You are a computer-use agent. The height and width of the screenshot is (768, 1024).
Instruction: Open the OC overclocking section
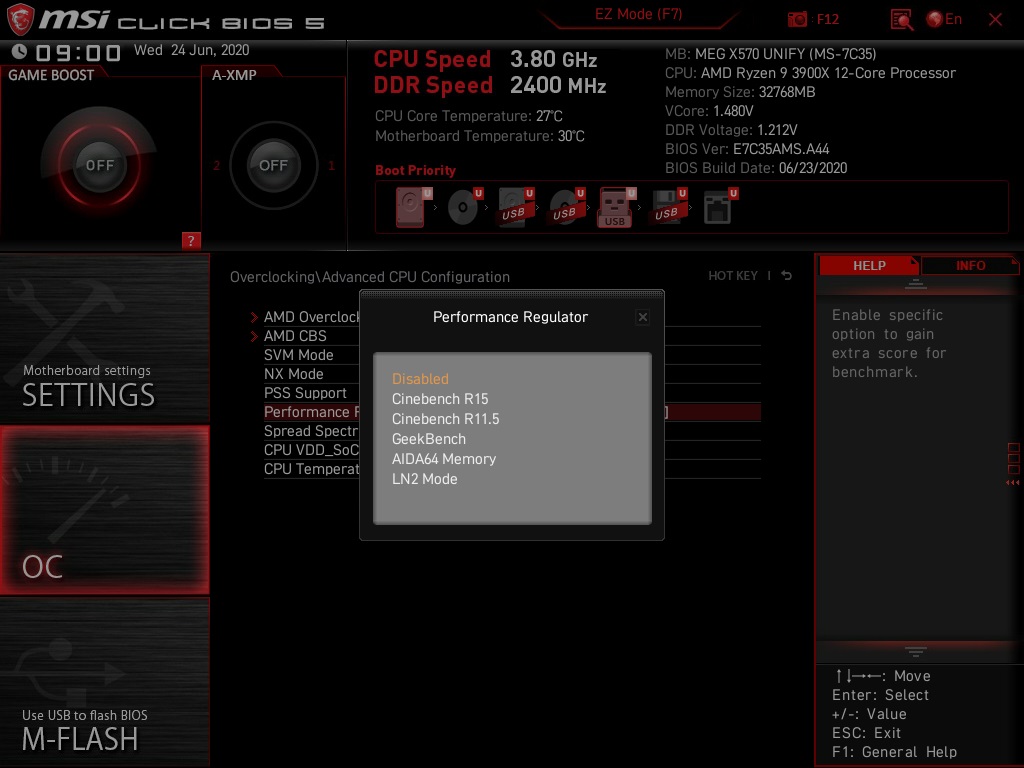coord(104,510)
